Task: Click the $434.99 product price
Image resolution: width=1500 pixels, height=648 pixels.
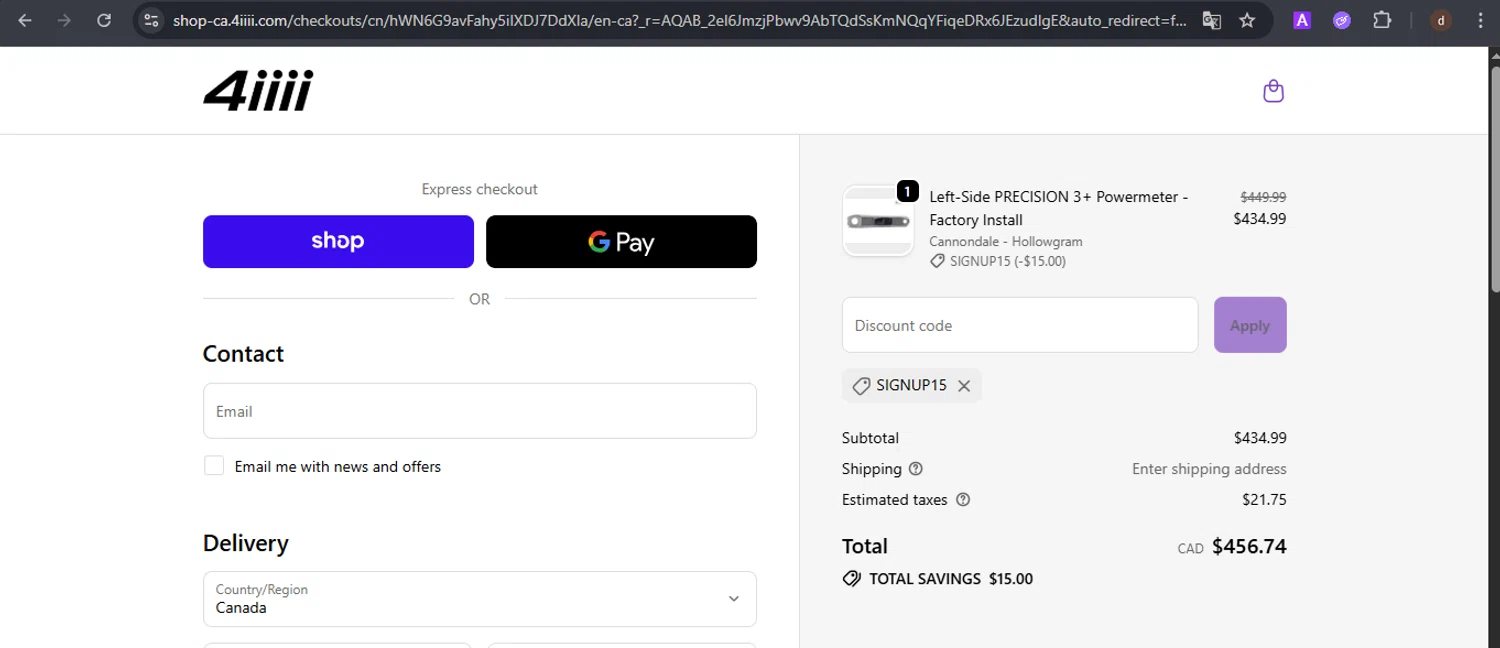Action: click(1260, 219)
